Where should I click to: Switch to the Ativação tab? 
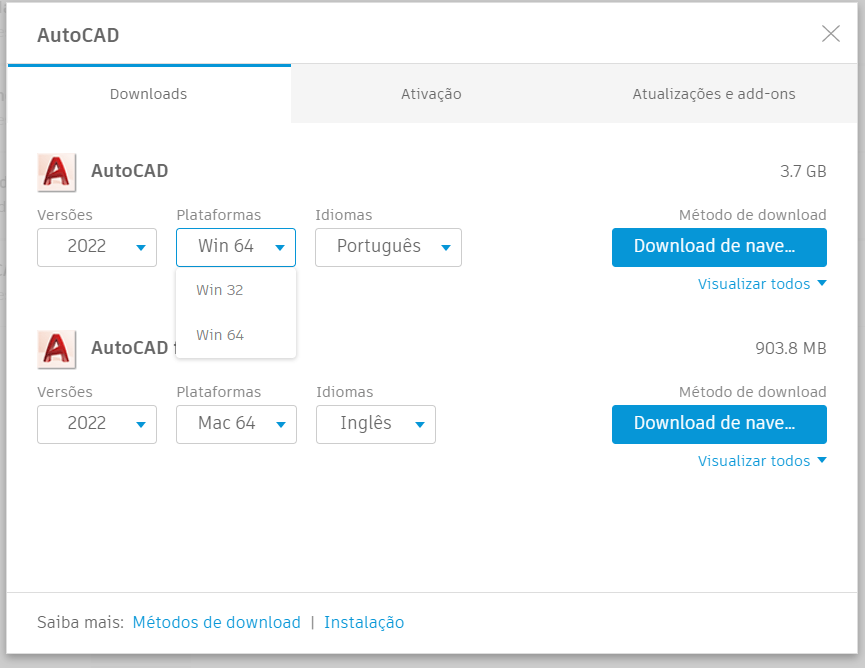pos(431,93)
